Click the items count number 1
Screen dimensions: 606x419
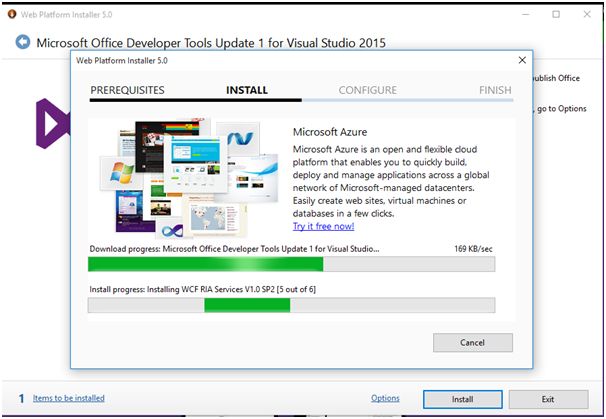[x=22, y=399]
